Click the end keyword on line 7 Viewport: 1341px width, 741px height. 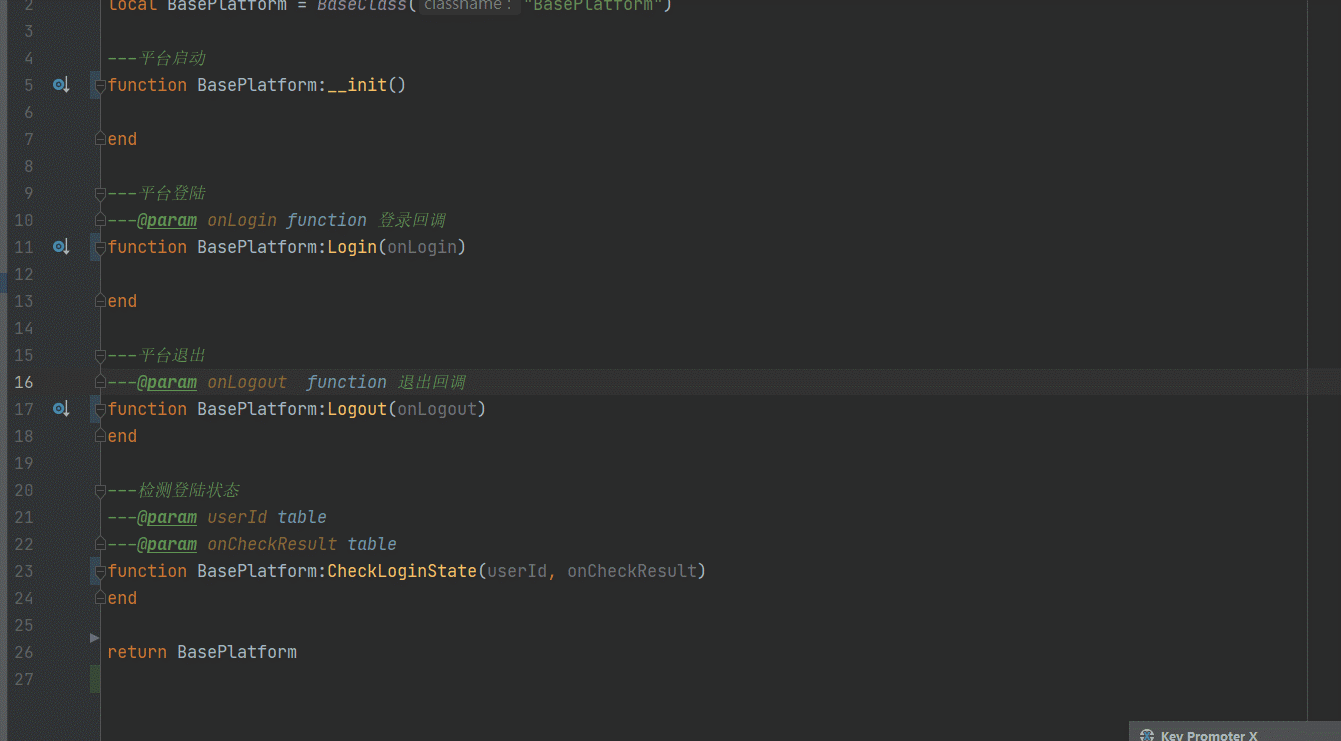(x=122, y=139)
